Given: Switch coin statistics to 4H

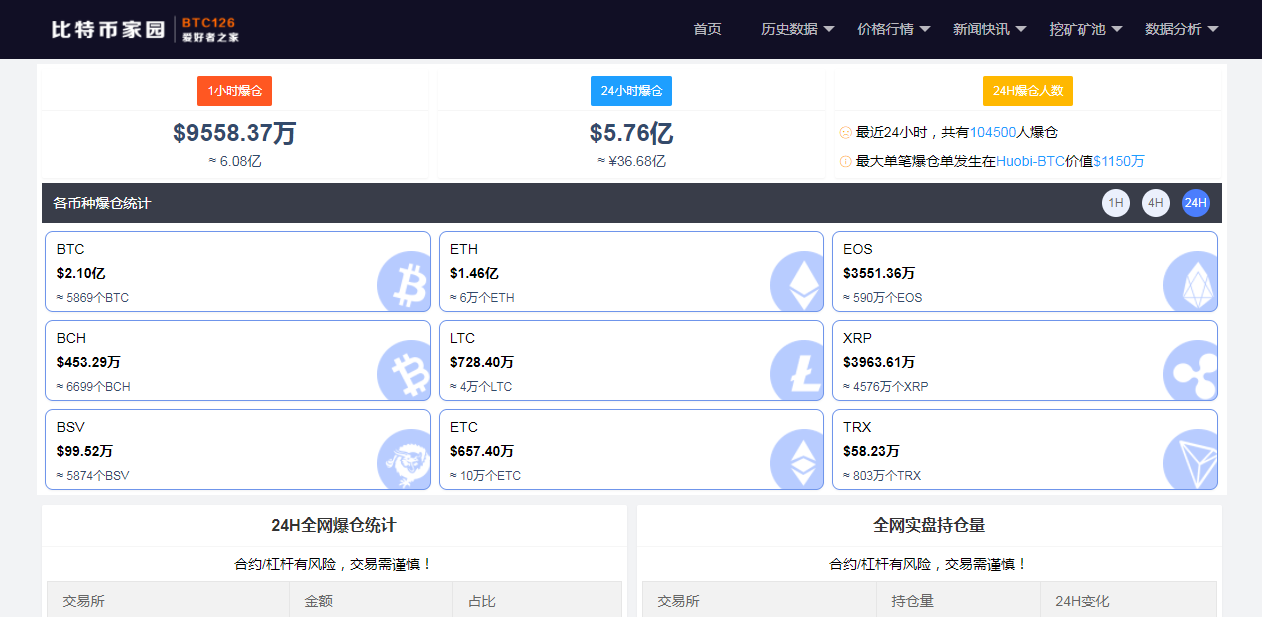Looking at the screenshot, I should pyautogui.click(x=1156, y=203).
